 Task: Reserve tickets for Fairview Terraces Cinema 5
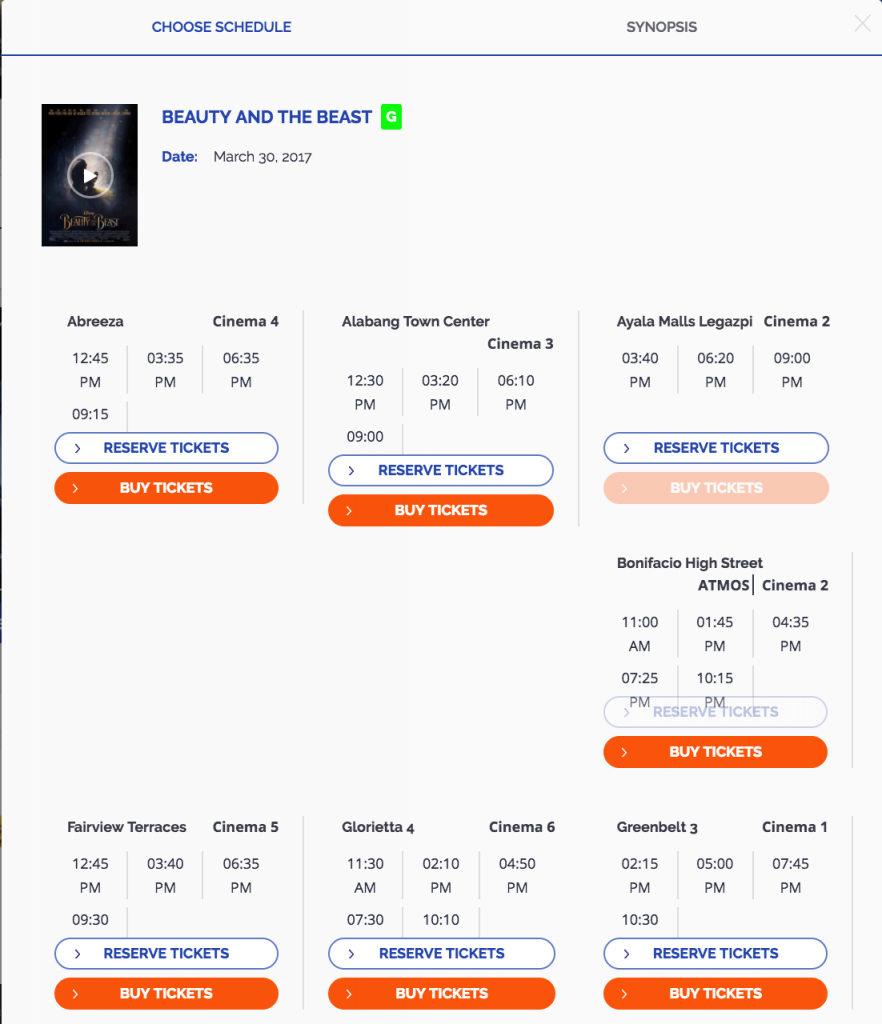[166, 953]
